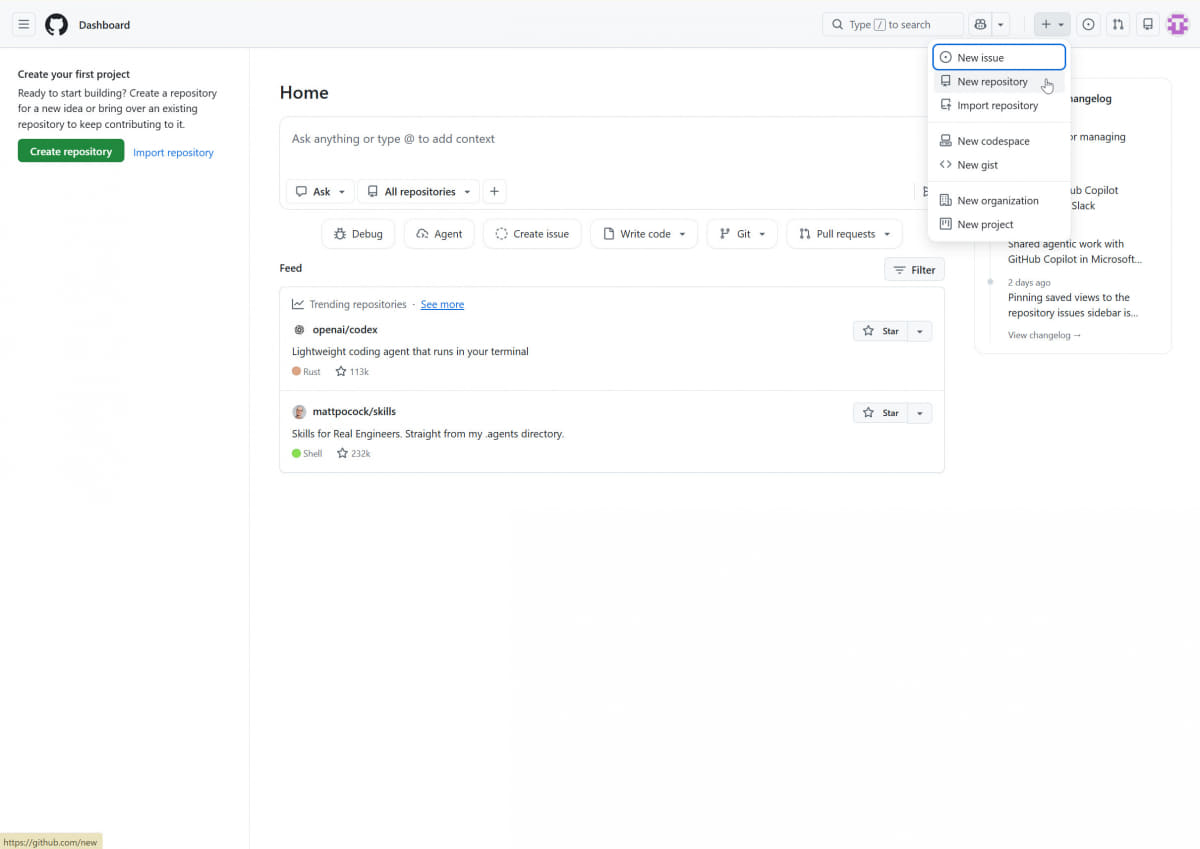The image size is (1200, 849).
Task: Click the Import repository link in sidebar
Action: click(173, 153)
